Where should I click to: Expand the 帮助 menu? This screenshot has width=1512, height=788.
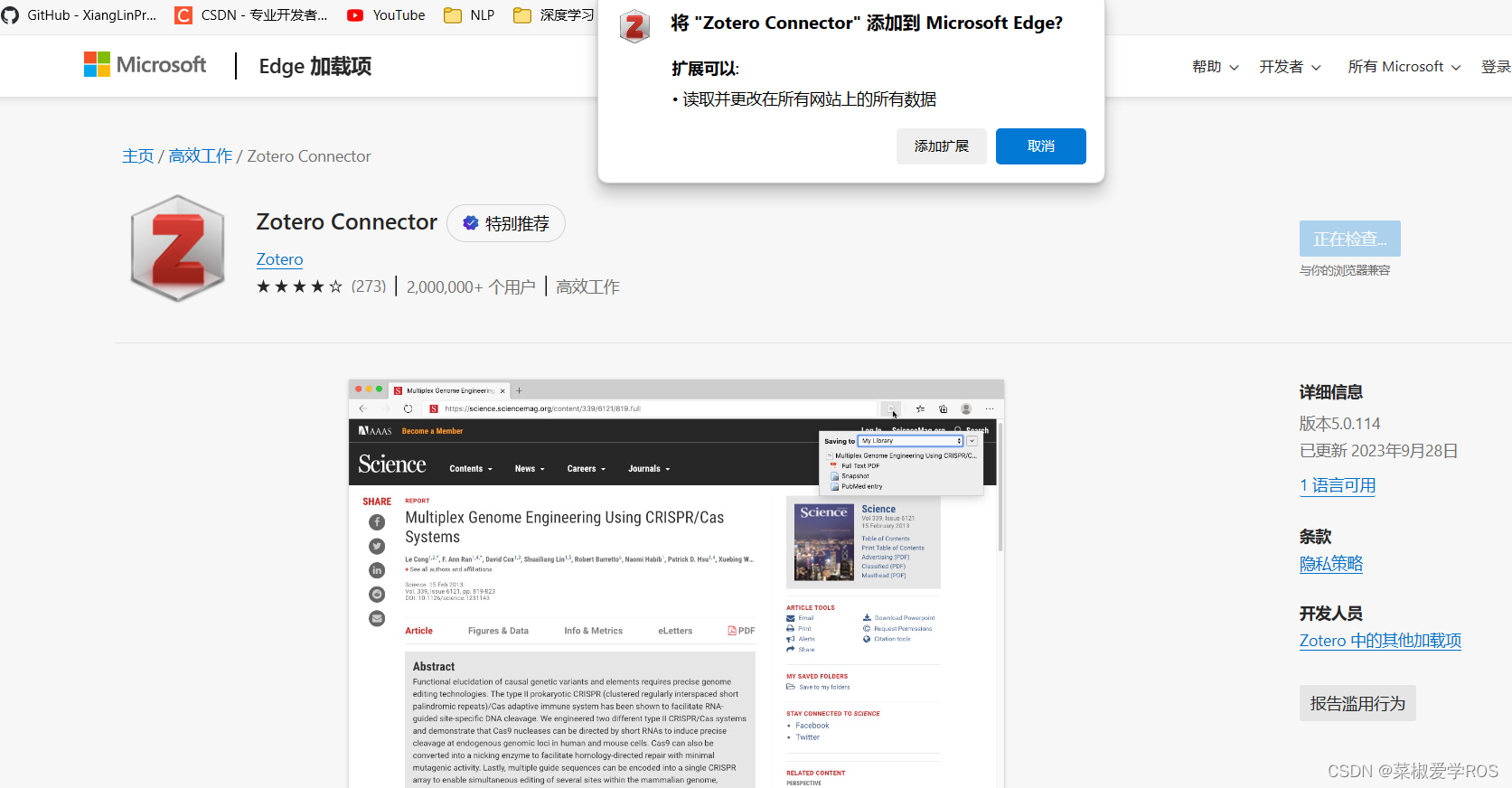tap(1215, 67)
